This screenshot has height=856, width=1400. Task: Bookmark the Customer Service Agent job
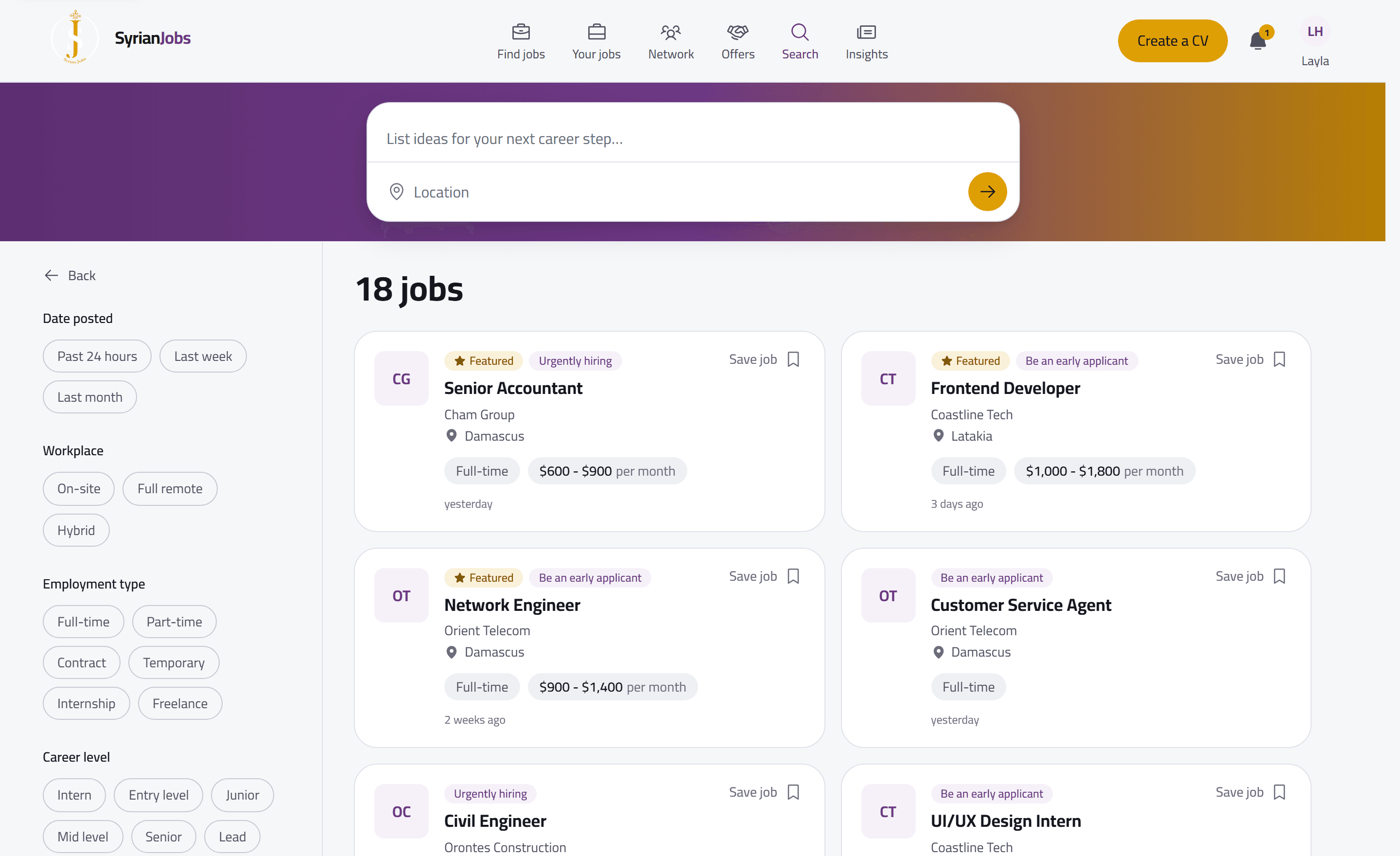[1279, 576]
